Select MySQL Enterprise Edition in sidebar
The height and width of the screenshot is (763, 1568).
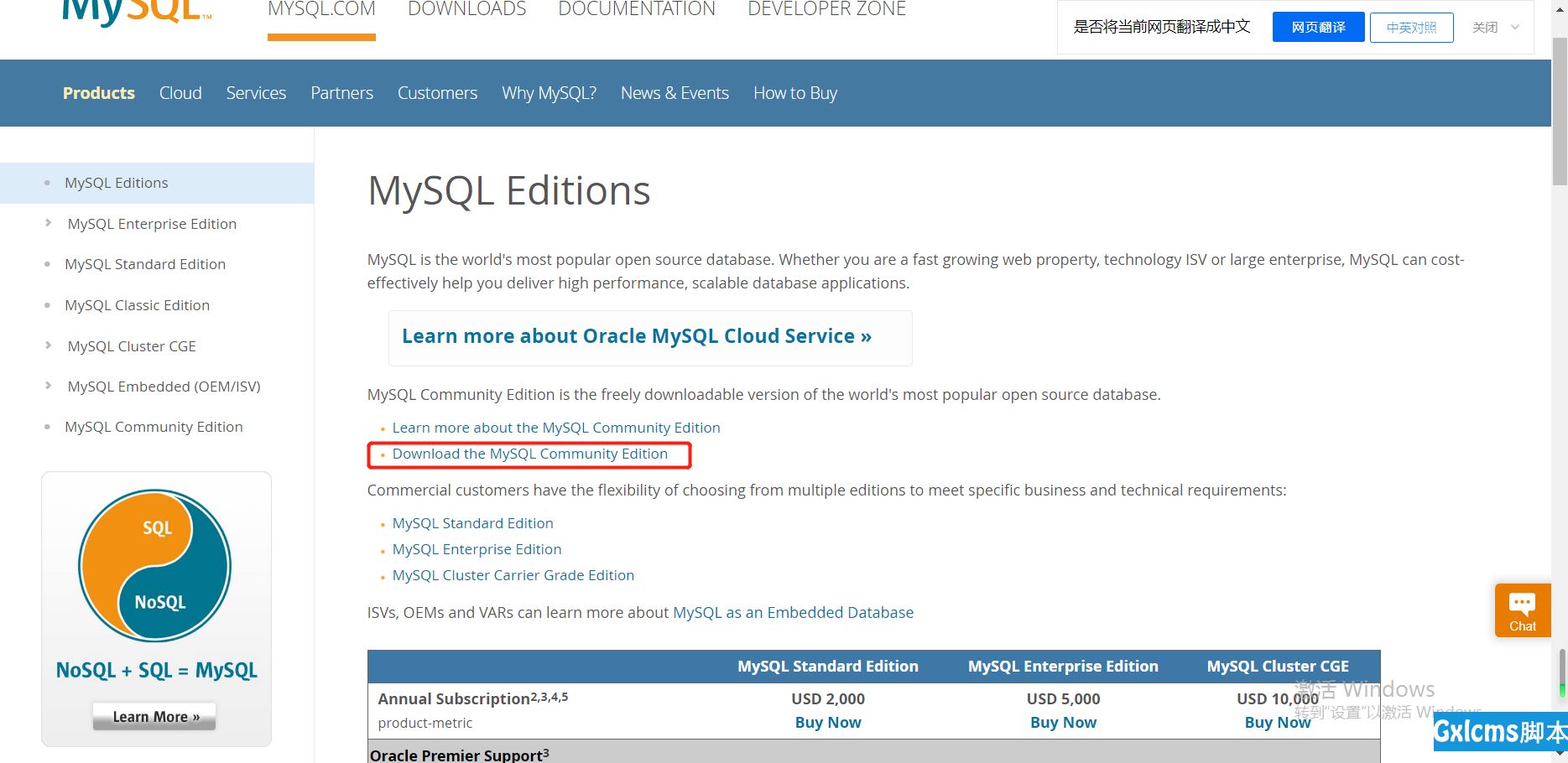pos(152,224)
